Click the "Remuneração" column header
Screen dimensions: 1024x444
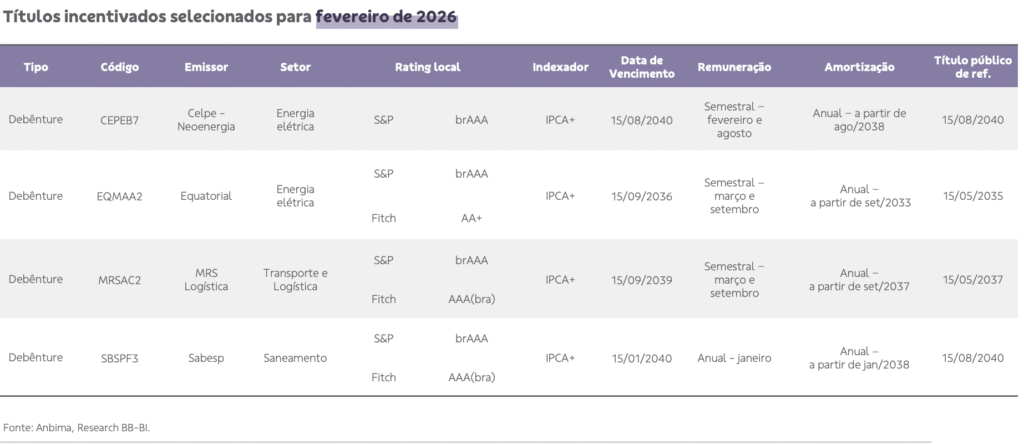734,67
